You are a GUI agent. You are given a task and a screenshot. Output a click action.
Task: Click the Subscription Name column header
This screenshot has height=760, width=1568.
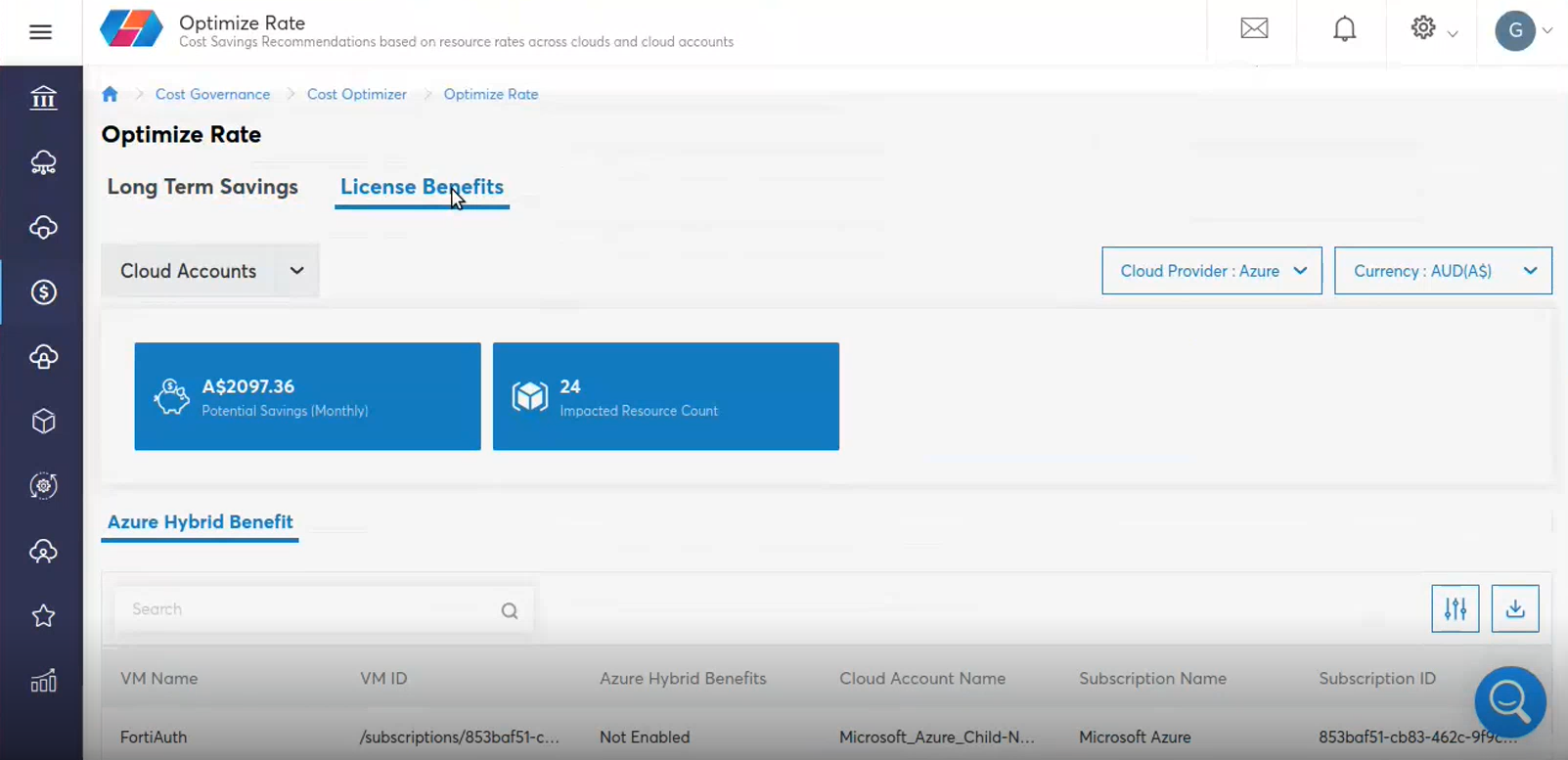click(x=1152, y=678)
